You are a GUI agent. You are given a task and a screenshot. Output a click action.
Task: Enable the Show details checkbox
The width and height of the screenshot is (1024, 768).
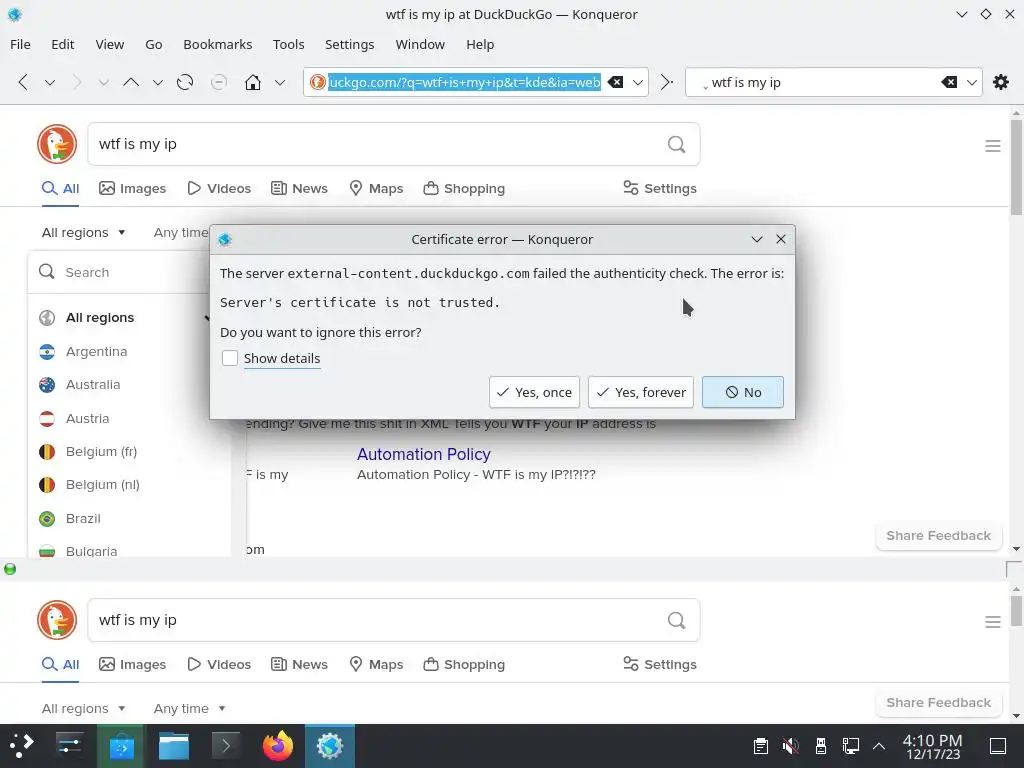[229, 358]
